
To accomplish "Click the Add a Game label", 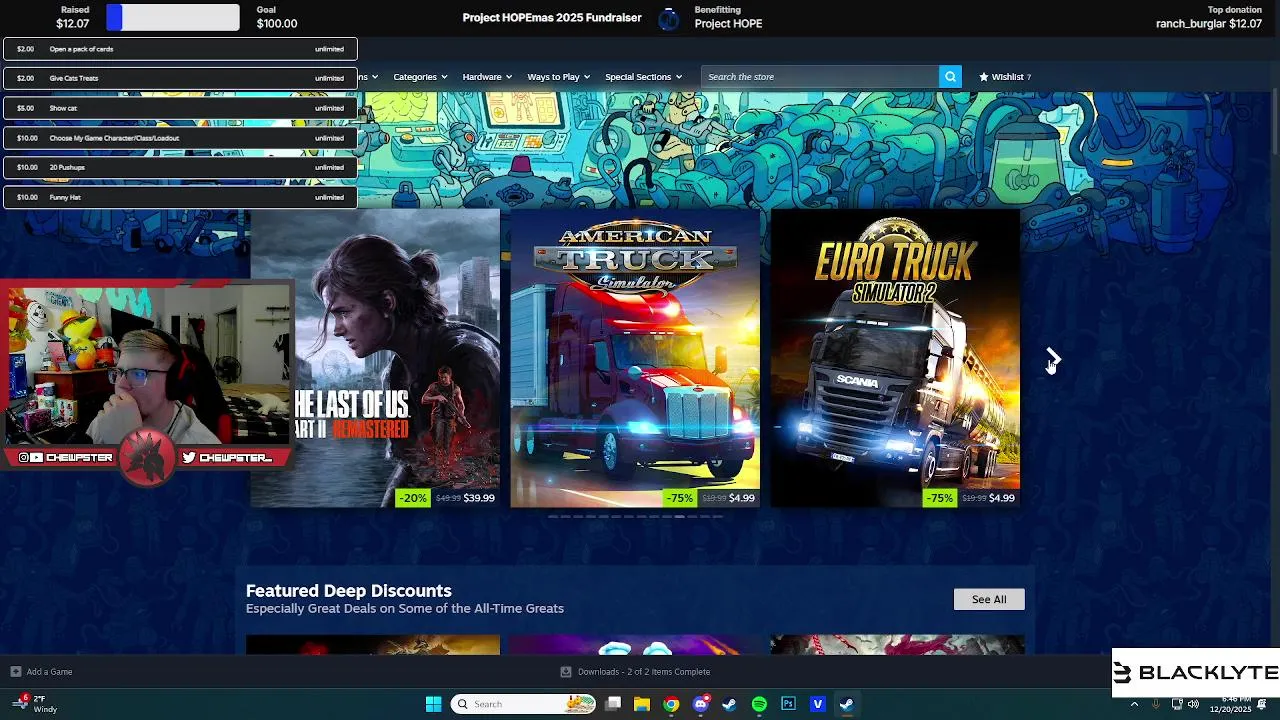I will tap(49, 672).
